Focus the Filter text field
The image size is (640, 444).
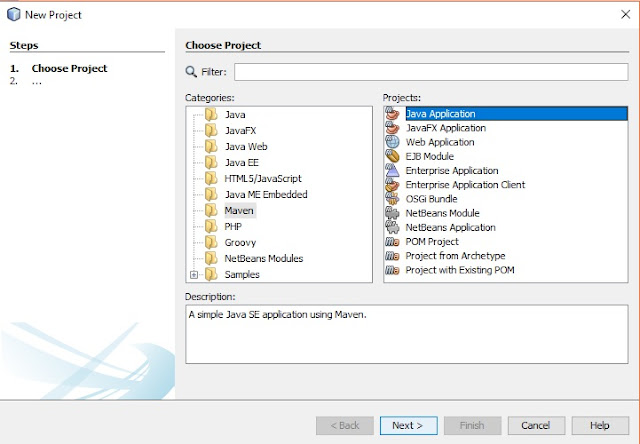(431, 72)
